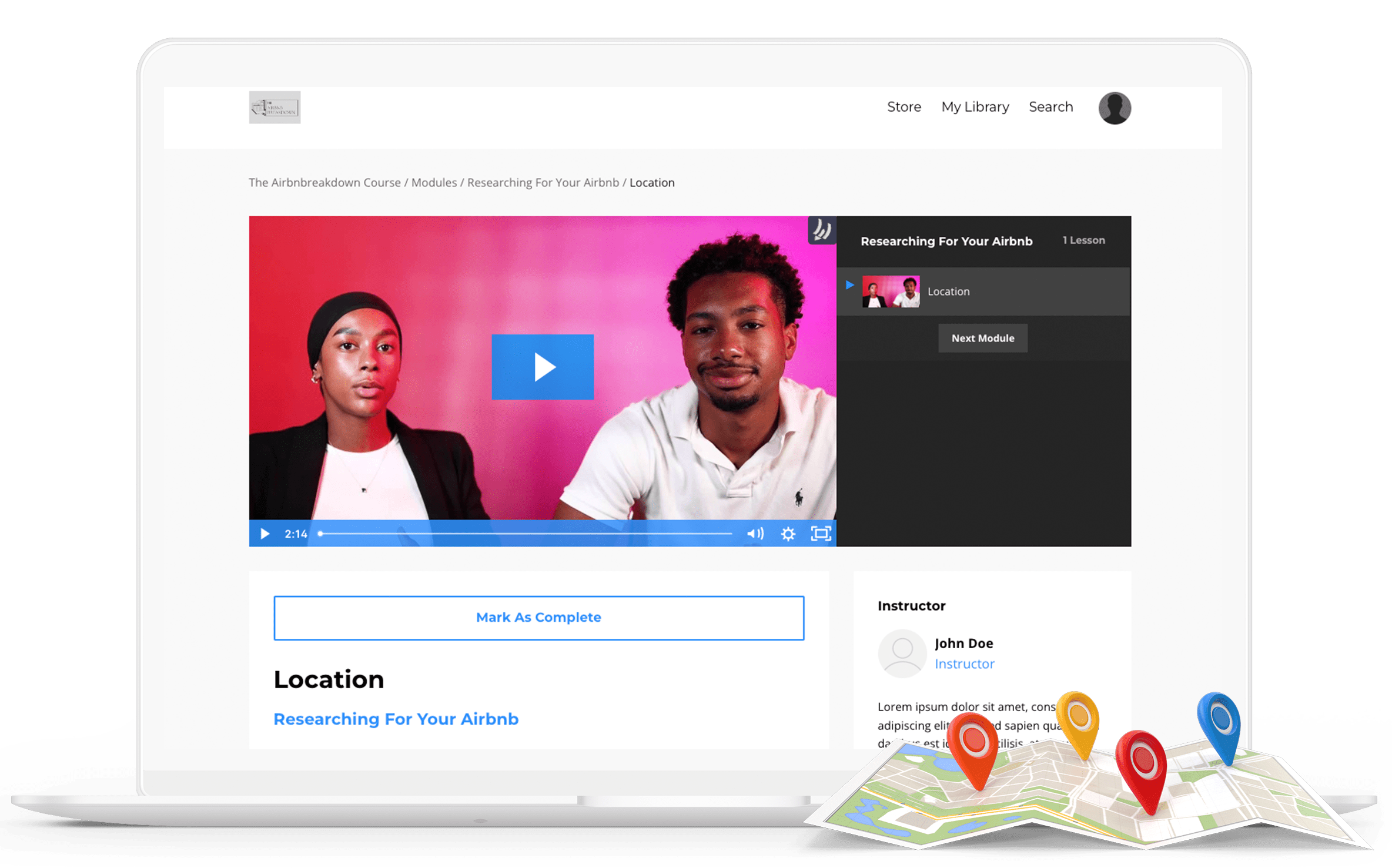Mute the video with the volume icon
This screenshot has width=1392, height=868.
(754, 534)
